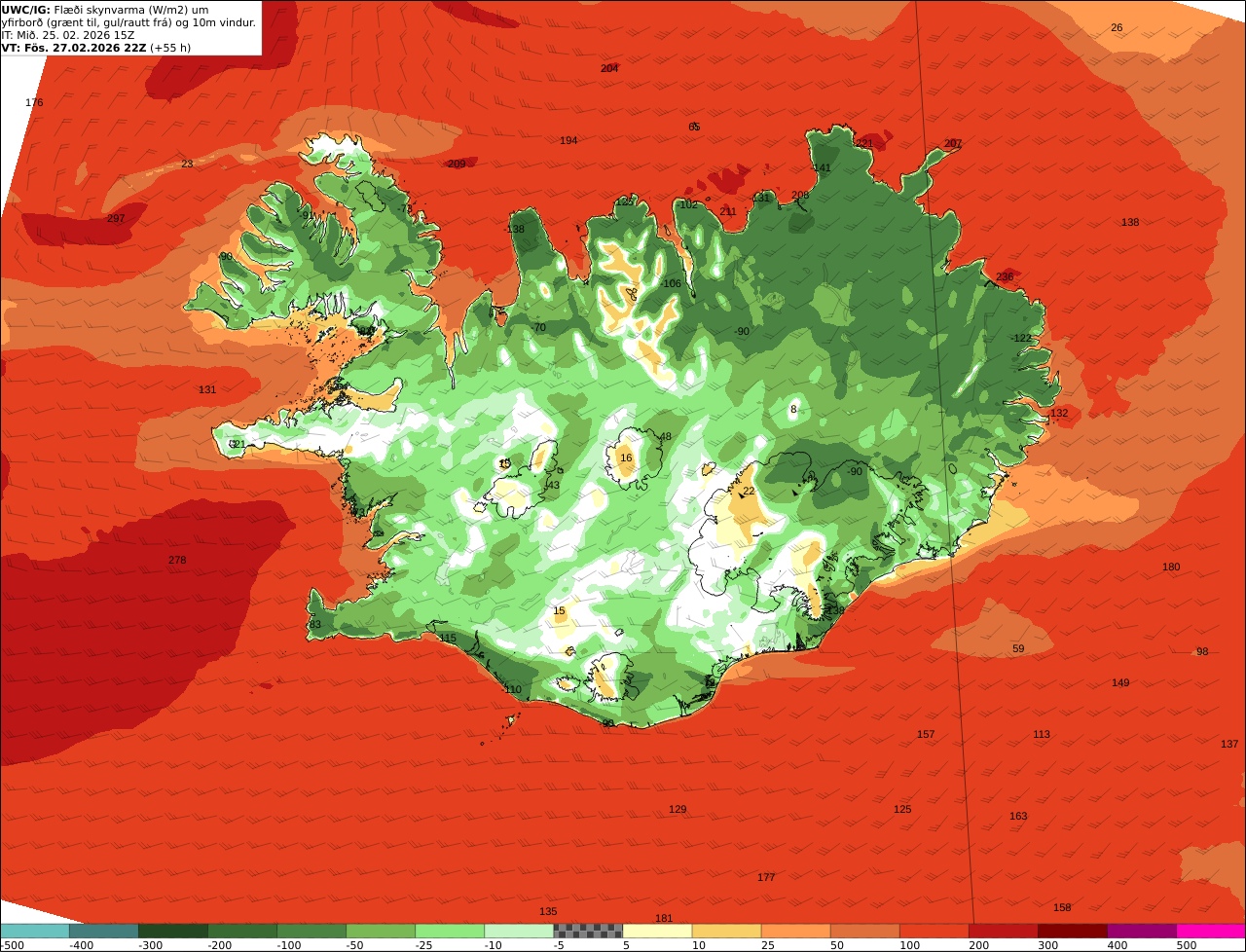Image resolution: width=1246 pixels, height=952 pixels.
Task: Click the 'IT: Mið. 25. 02. 2026 15Z' line
Action: (x=68, y=35)
